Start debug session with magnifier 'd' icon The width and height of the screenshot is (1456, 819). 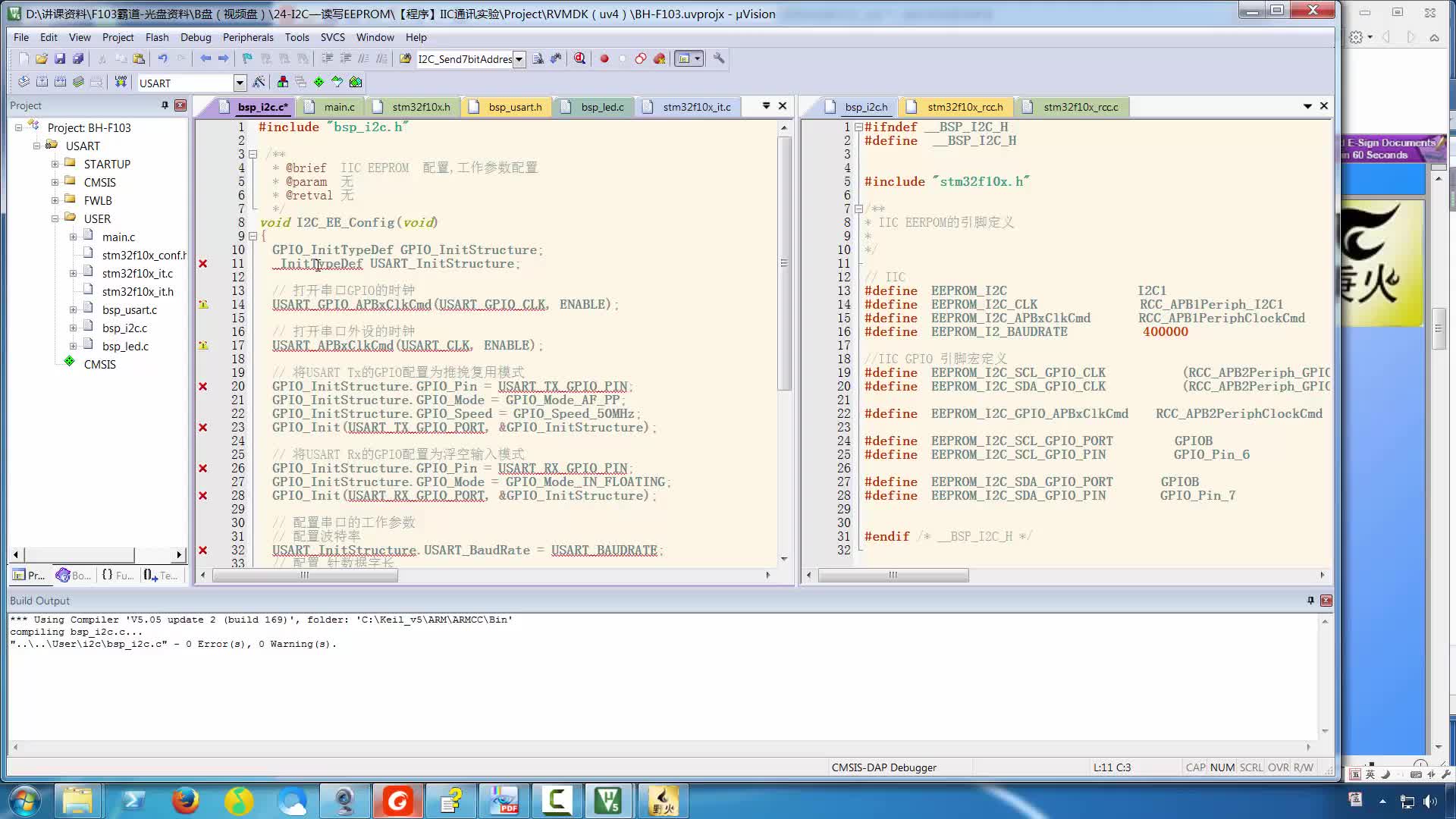click(579, 58)
